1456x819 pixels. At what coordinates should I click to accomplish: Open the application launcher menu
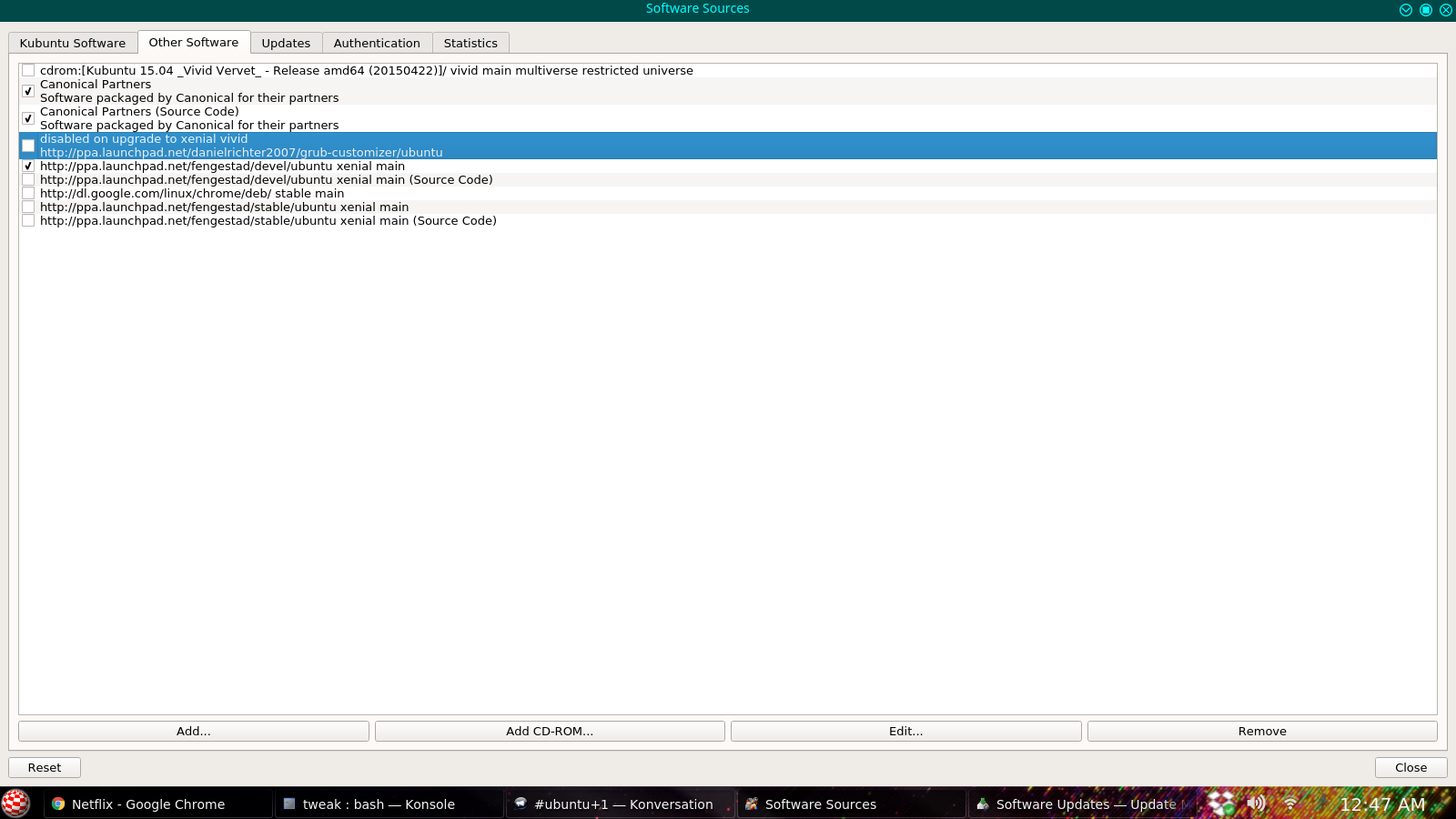(15, 804)
